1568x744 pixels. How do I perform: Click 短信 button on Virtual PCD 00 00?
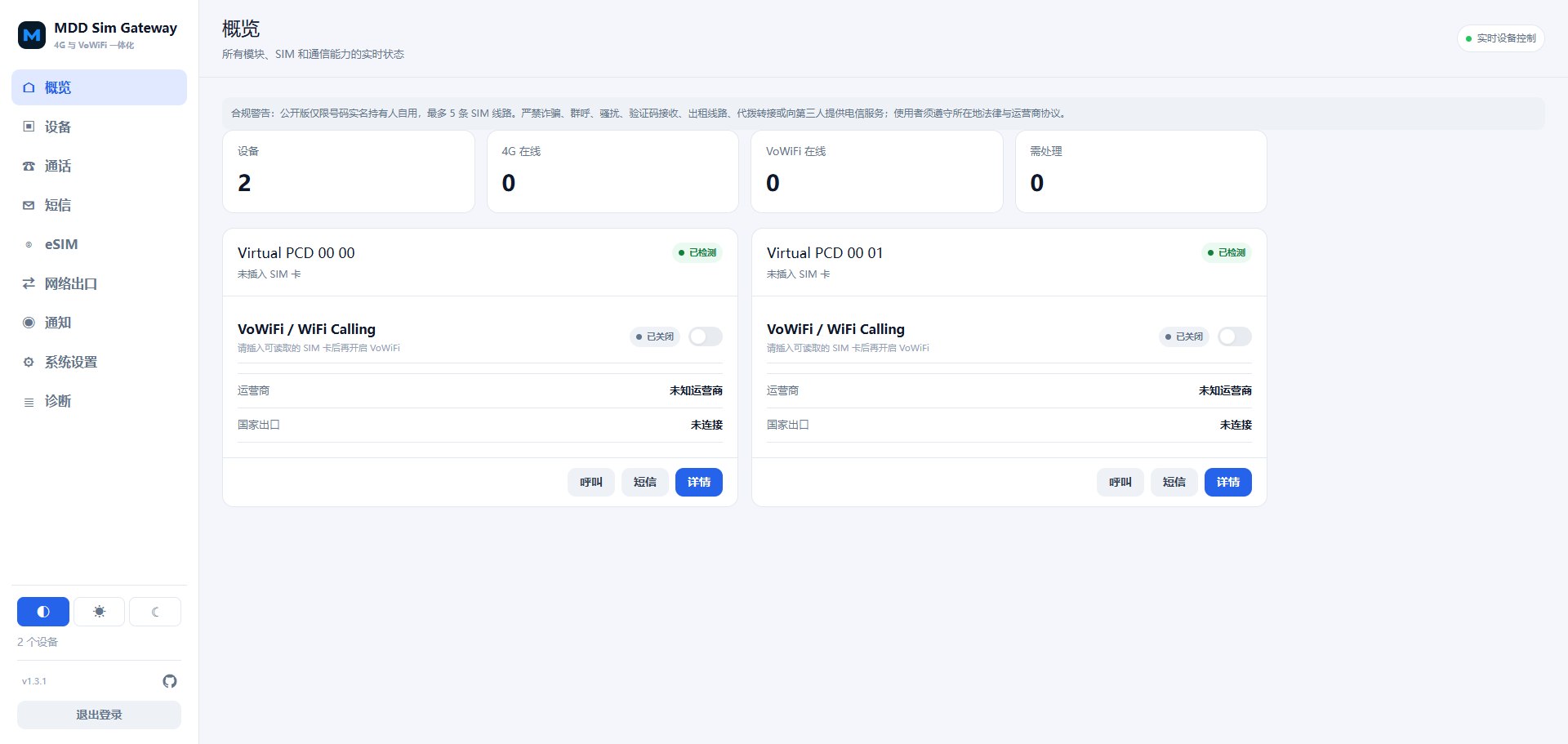[x=645, y=482]
